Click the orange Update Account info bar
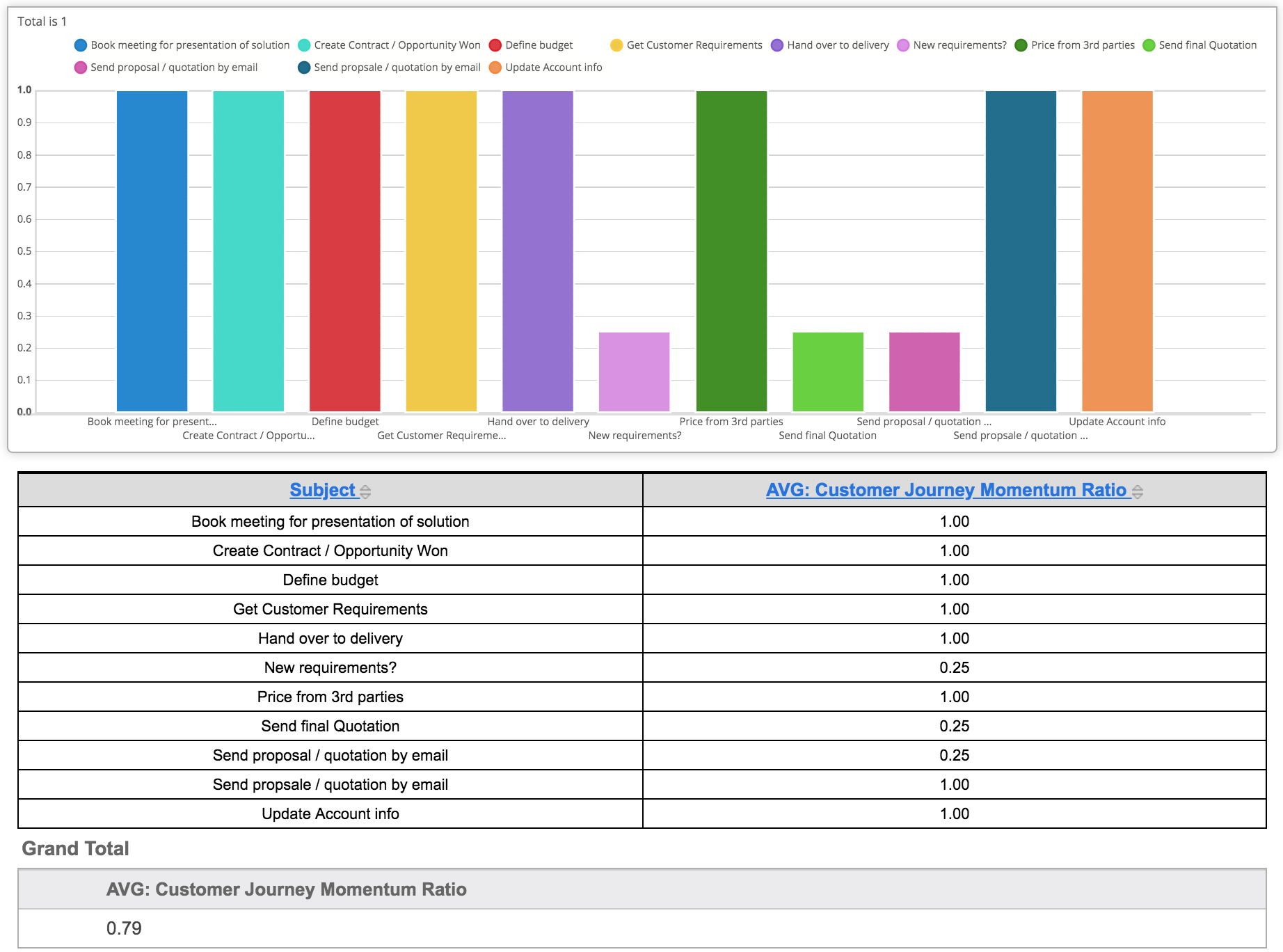This screenshot has height=952, width=1283. coord(1117,251)
